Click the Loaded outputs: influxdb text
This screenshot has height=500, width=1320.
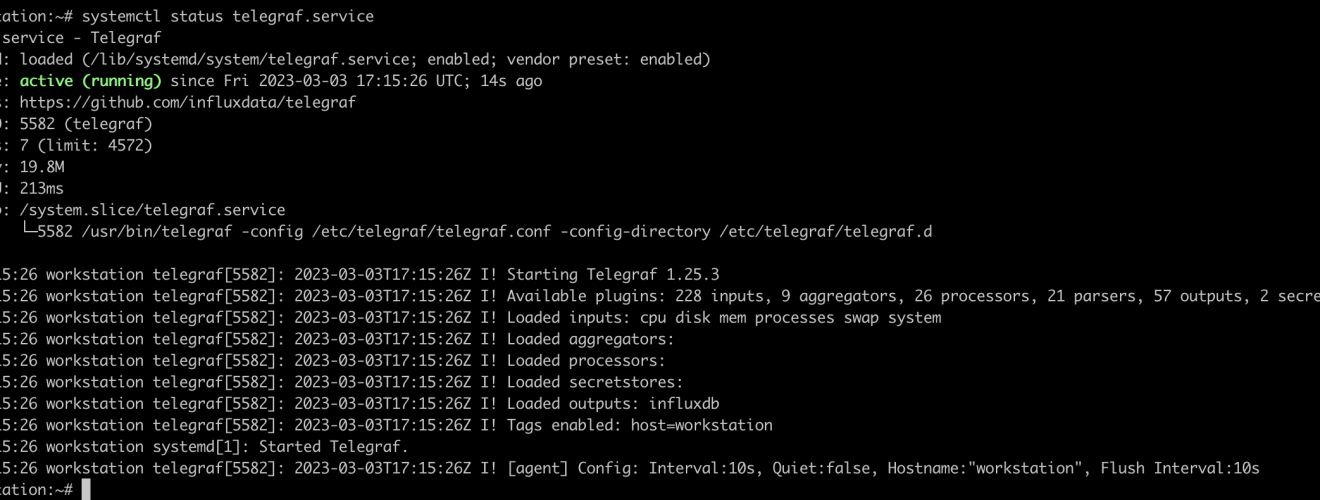coord(613,404)
